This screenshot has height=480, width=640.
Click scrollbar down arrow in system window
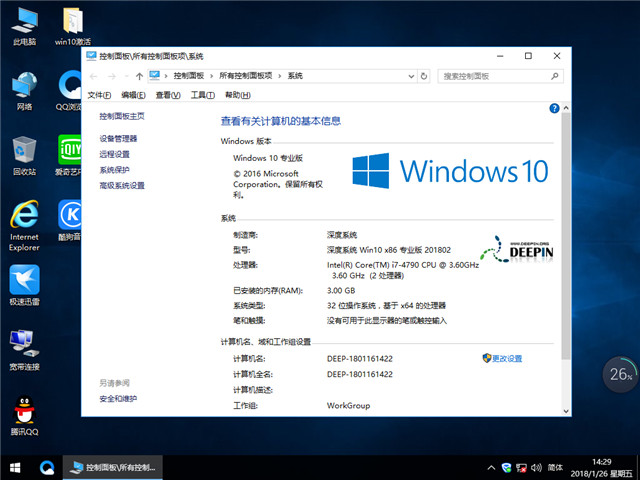[566, 411]
